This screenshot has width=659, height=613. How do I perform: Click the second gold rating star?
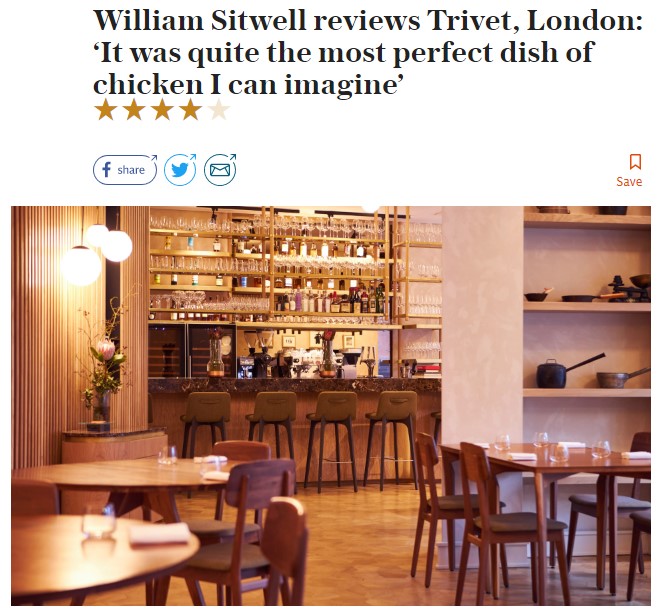(134, 110)
